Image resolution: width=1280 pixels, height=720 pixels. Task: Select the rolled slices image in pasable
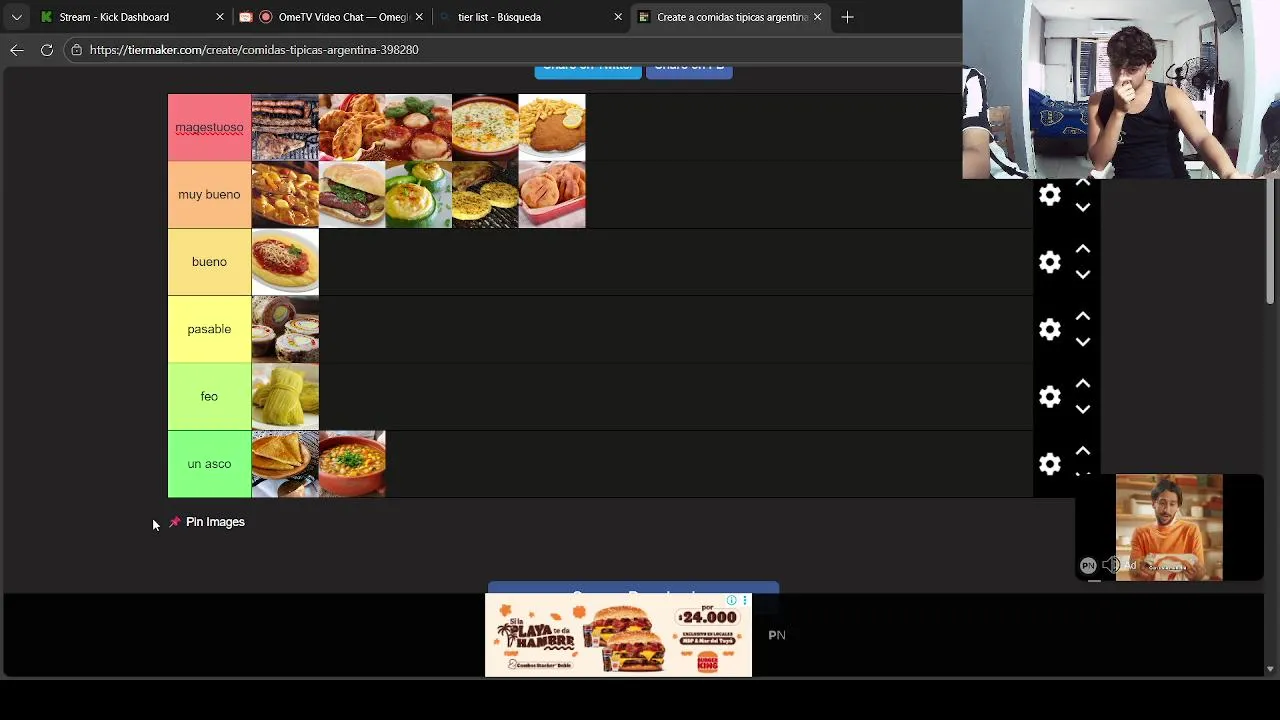pos(285,329)
